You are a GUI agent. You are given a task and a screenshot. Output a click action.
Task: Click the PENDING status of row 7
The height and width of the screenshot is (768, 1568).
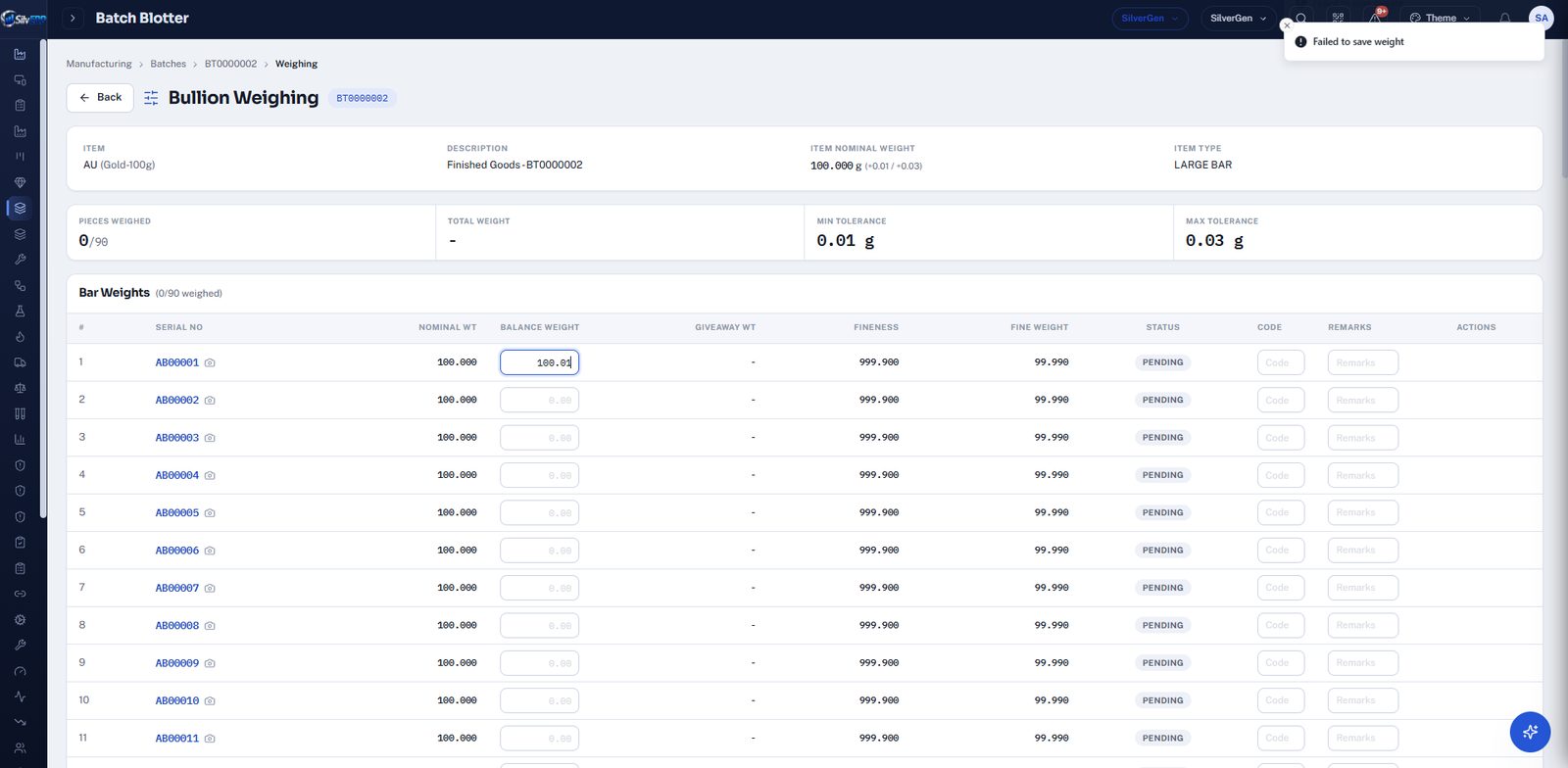pyautogui.click(x=1163, y=588)
